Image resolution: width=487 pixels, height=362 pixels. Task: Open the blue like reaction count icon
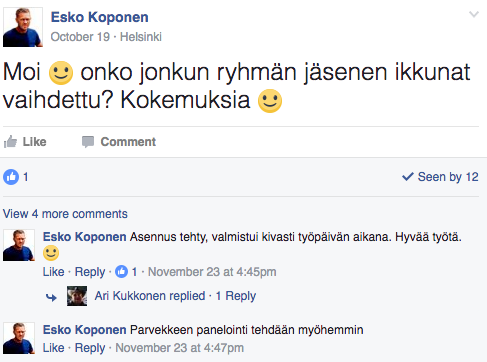(x=11, y=177)
